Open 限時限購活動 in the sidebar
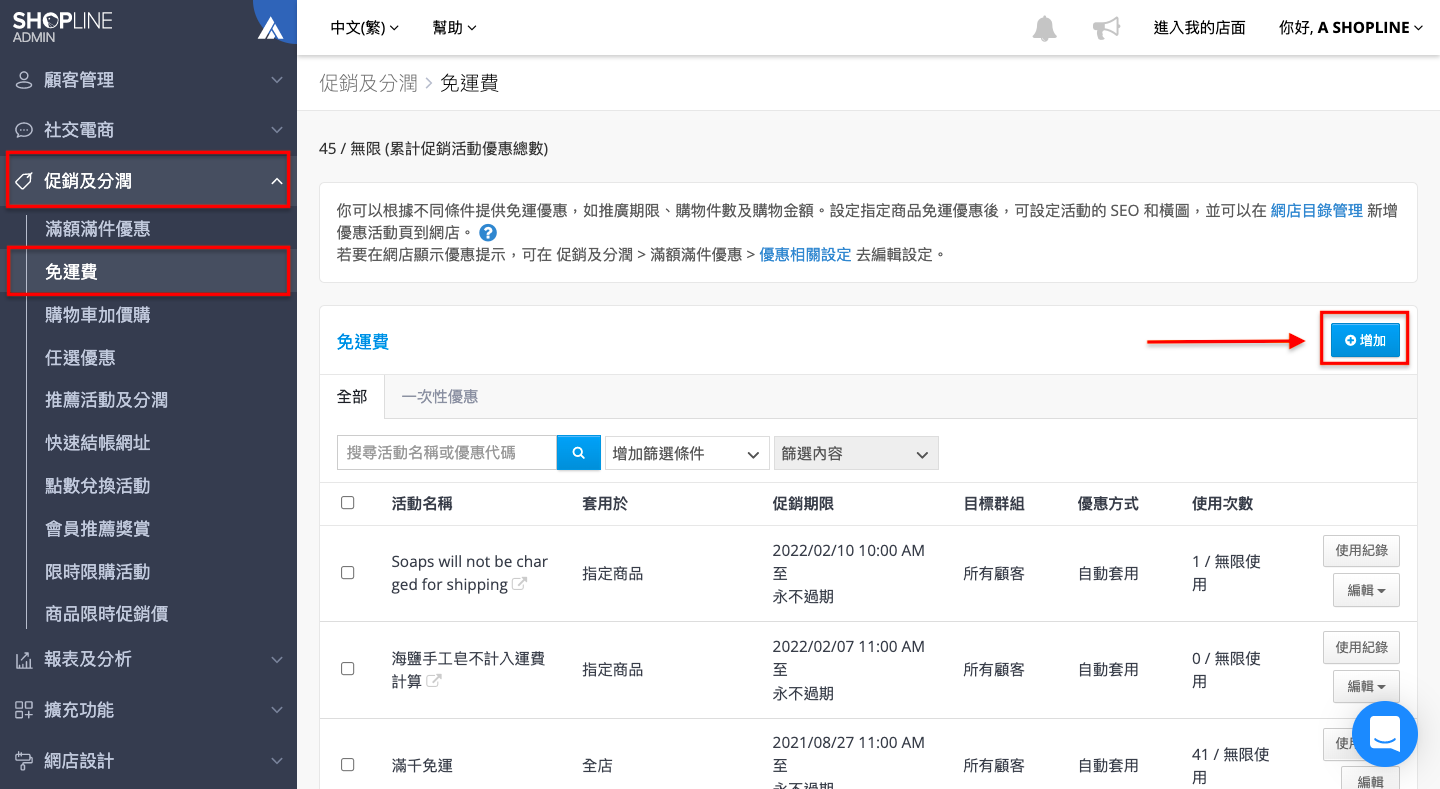The image size is (1440, 789). [x=98, y=572]
